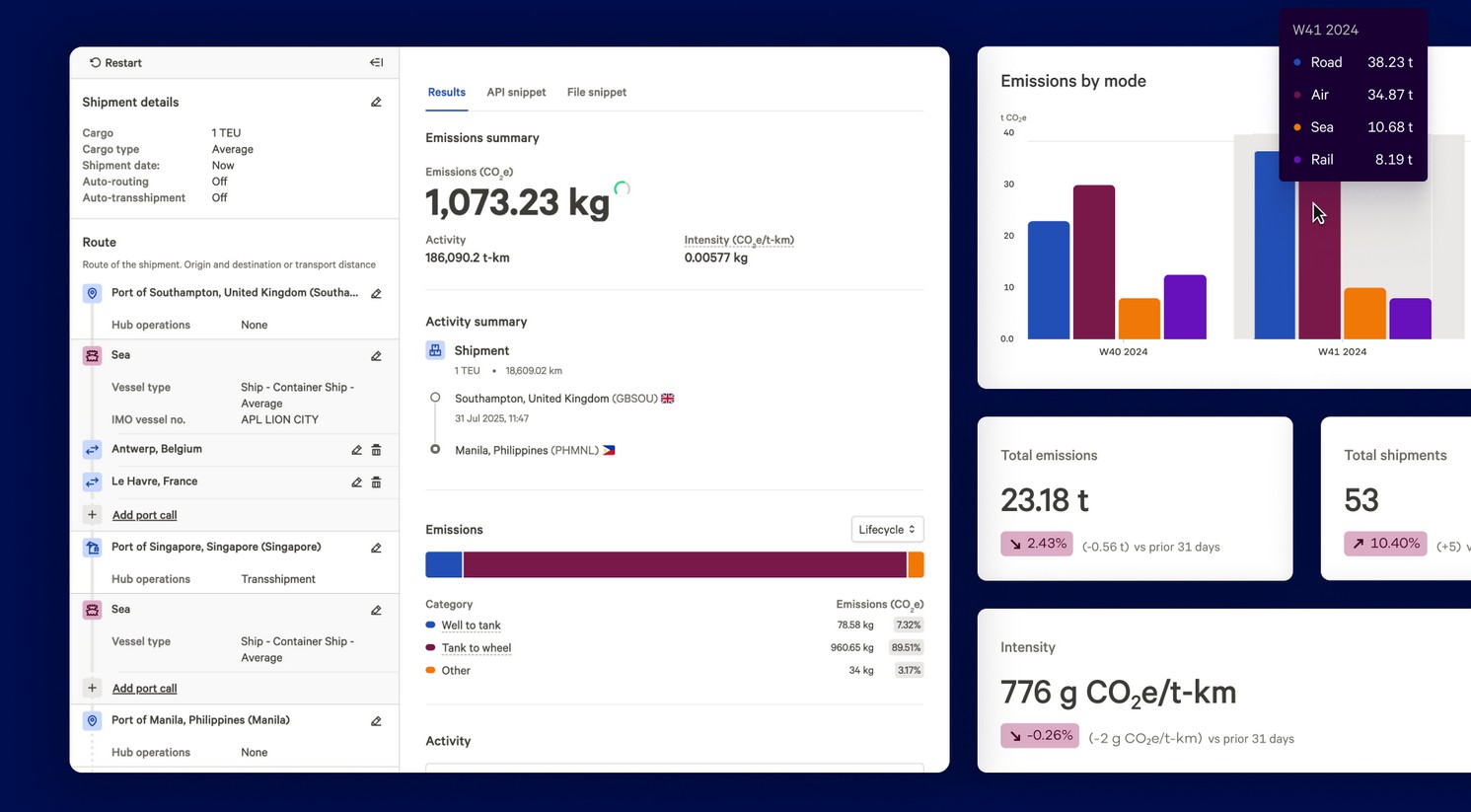Expand Add port call above Port of Manila
The width and height of the screenshot is (1471, 812).
tap(144, 689)
